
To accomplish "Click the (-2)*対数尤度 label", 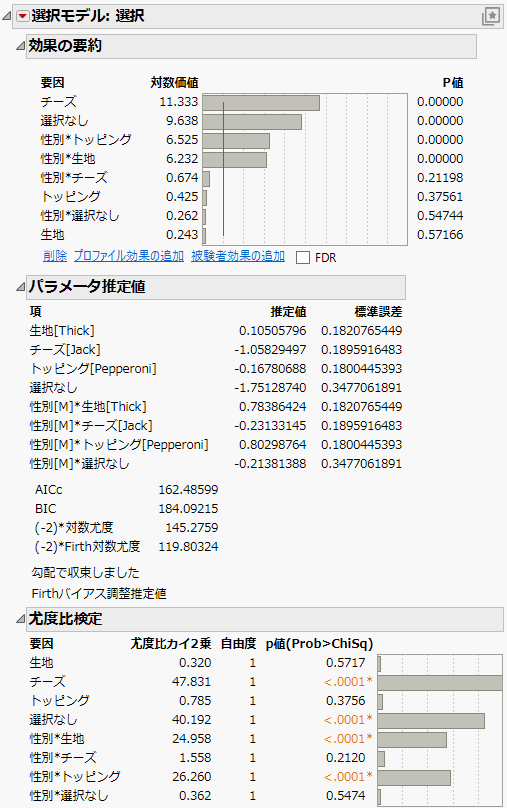I will click(x=74, y=528).
